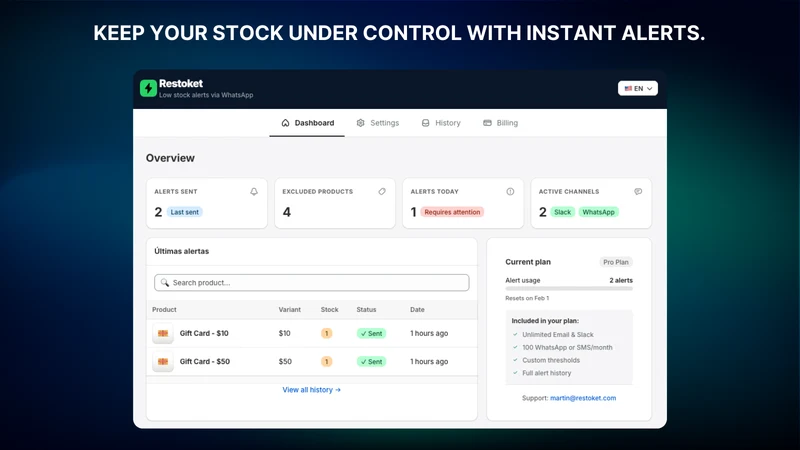Click the info icon in Alerts Today card

[510, 192]
